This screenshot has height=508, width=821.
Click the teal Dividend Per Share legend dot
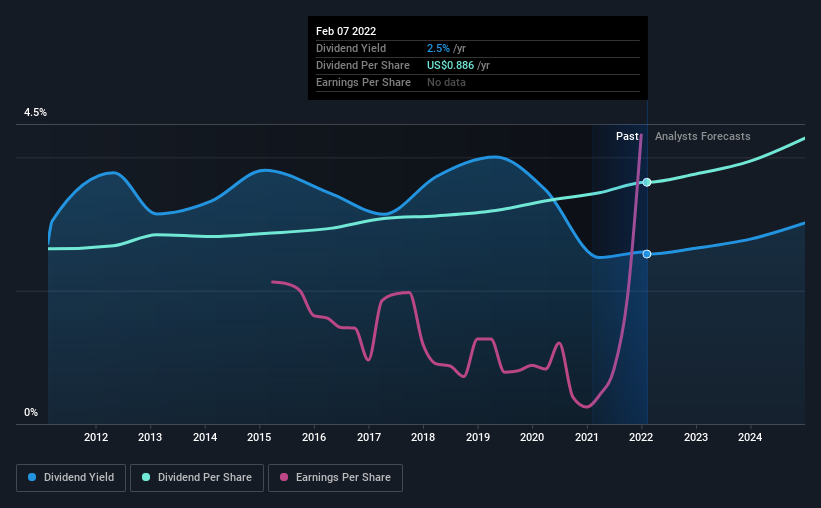(x=146, y=477)
